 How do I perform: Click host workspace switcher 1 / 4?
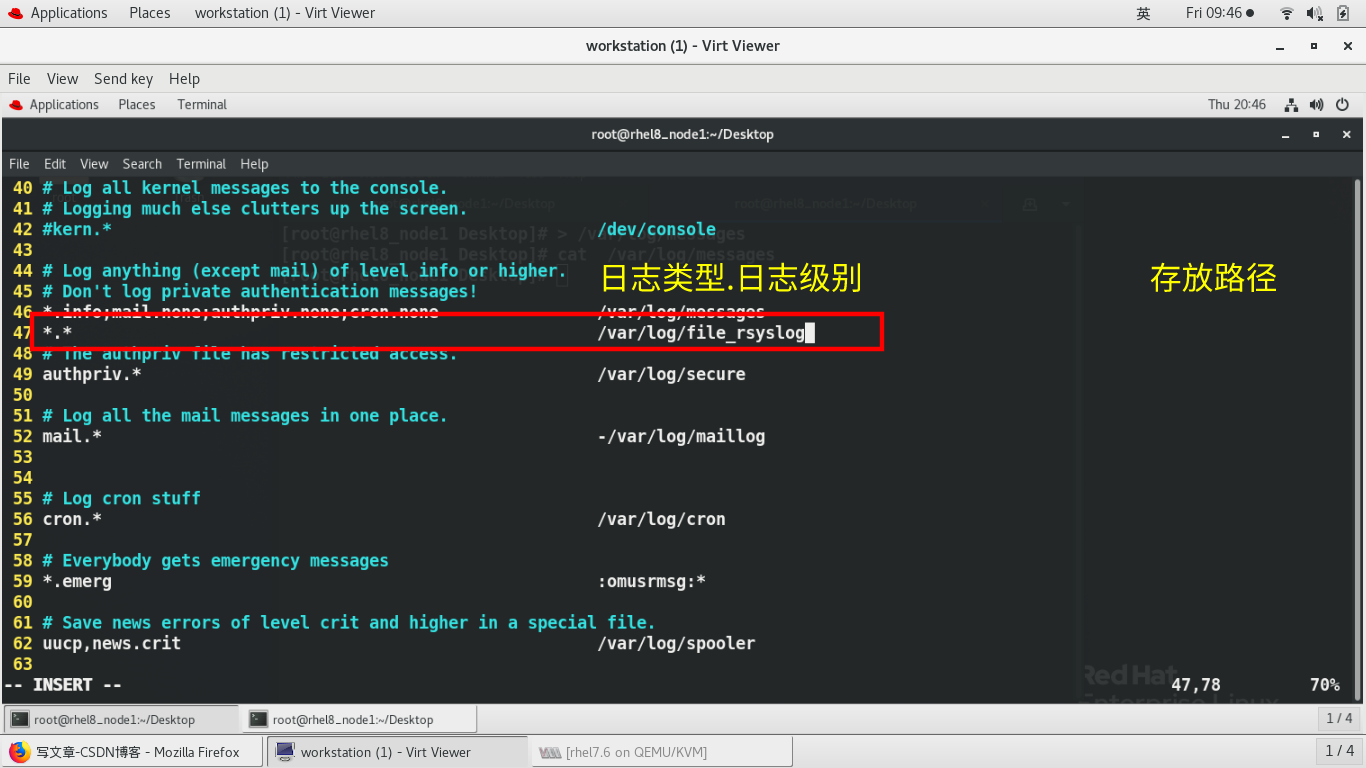tap(1339, 751)
